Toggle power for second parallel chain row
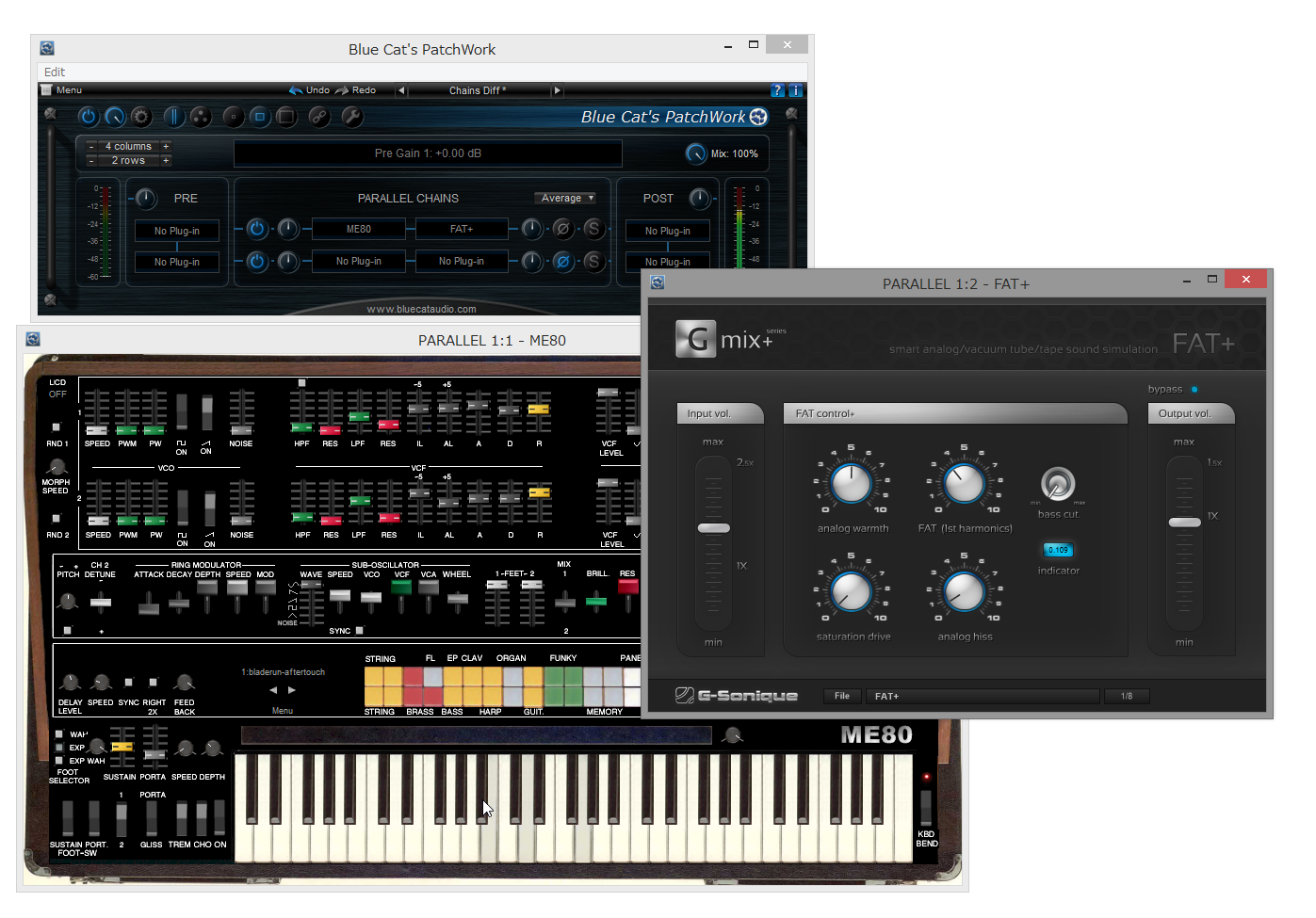1316x918 pixels. 257,261
